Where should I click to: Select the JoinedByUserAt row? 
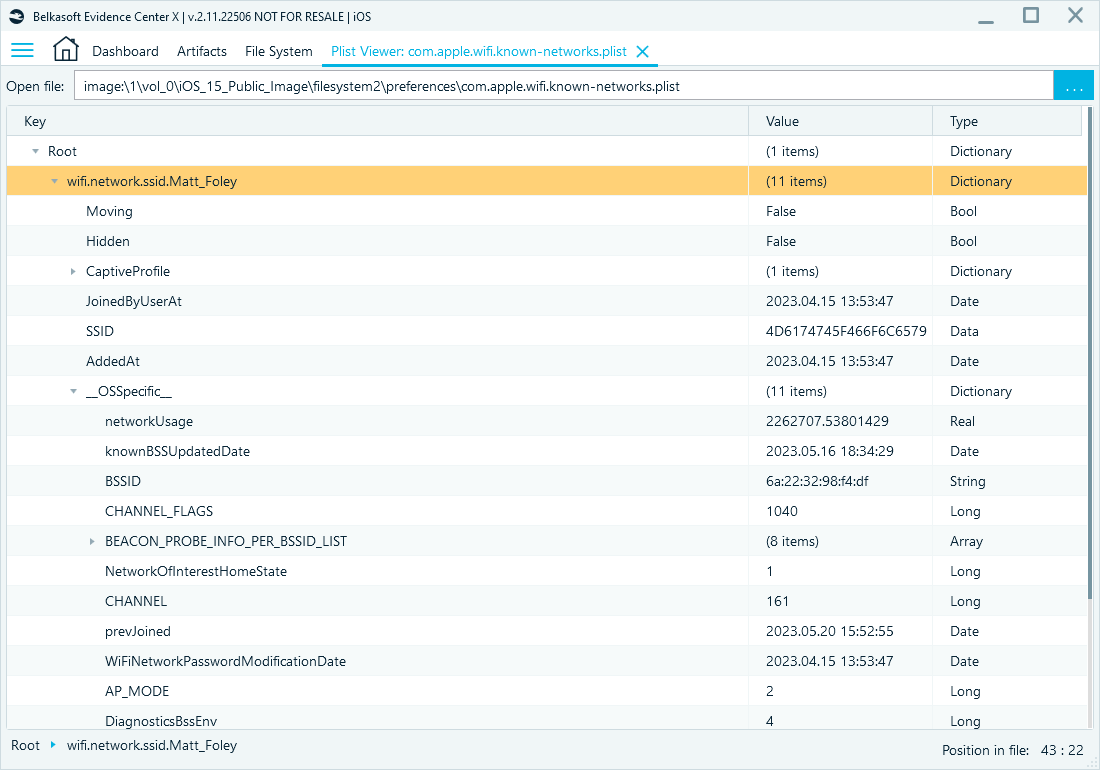[x=546, y=302]
